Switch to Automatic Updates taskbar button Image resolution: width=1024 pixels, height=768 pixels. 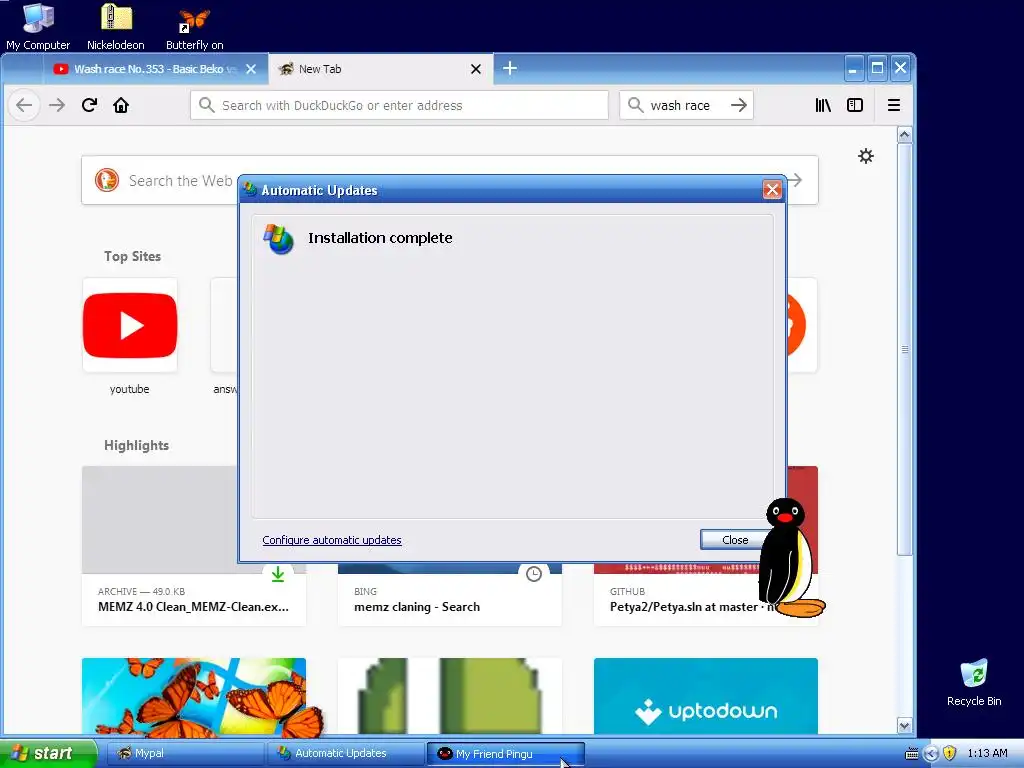coord(345,754)
